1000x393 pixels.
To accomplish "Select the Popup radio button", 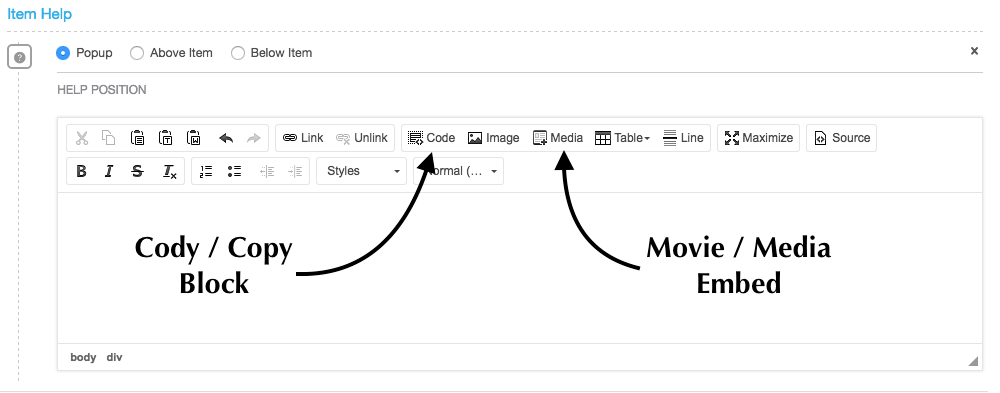I will click(x=62, y=53).
